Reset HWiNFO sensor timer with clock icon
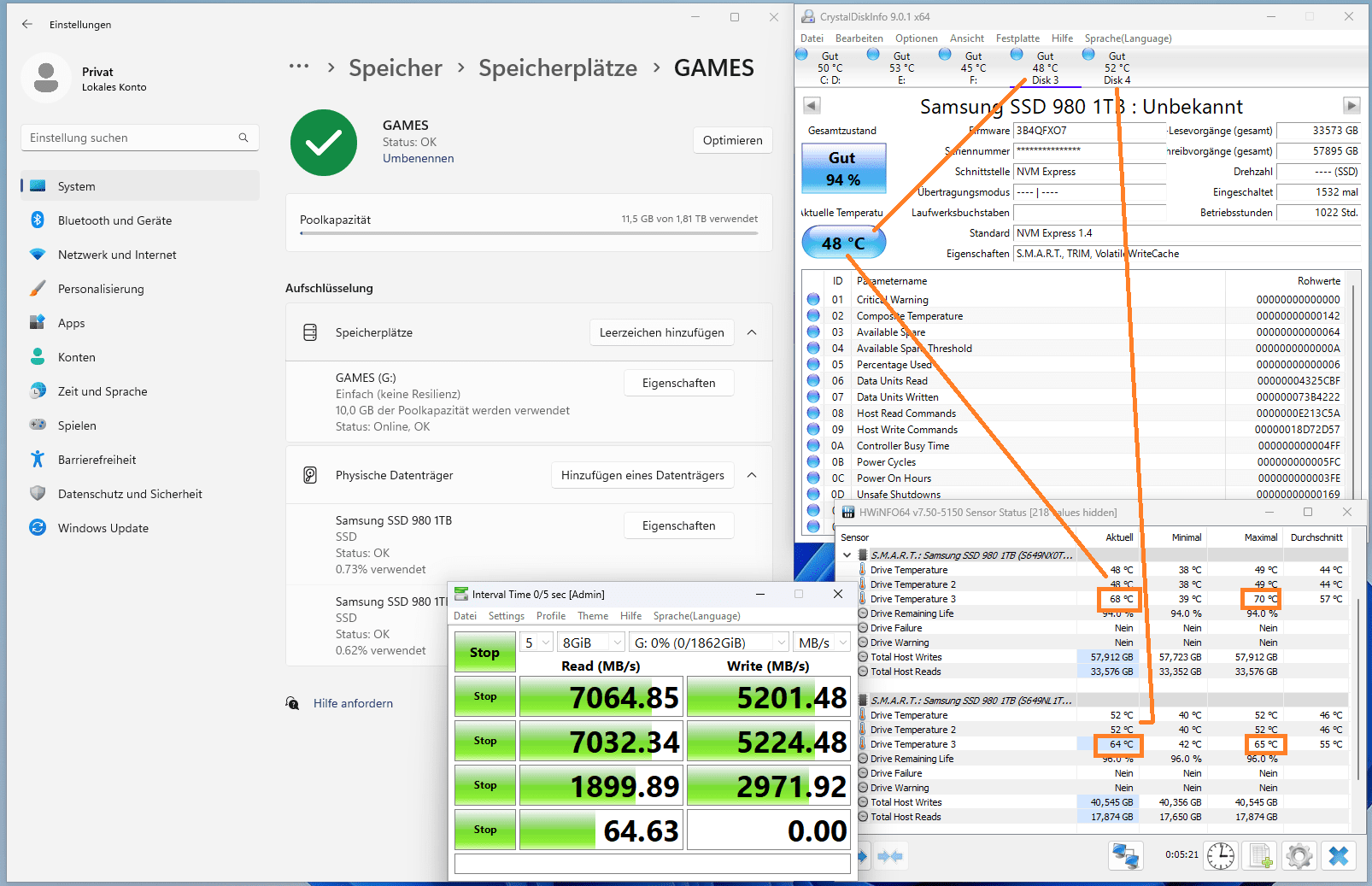The image size is (1372, 886). pyautogui.click(x=1221, y=855)
